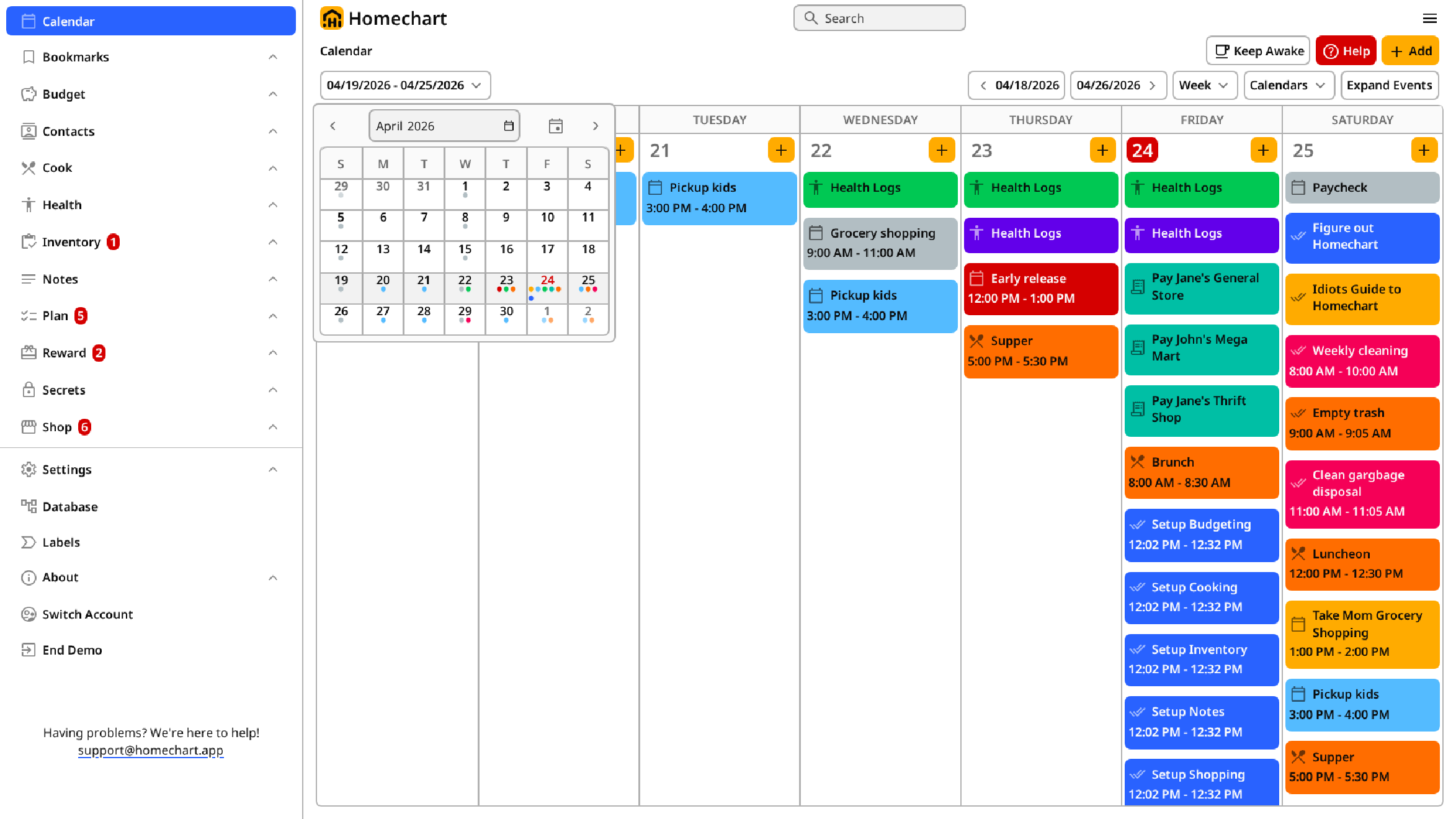The image size is (1456, 819).
Task: Open Inventory in the sidebar
Action: 151,242
